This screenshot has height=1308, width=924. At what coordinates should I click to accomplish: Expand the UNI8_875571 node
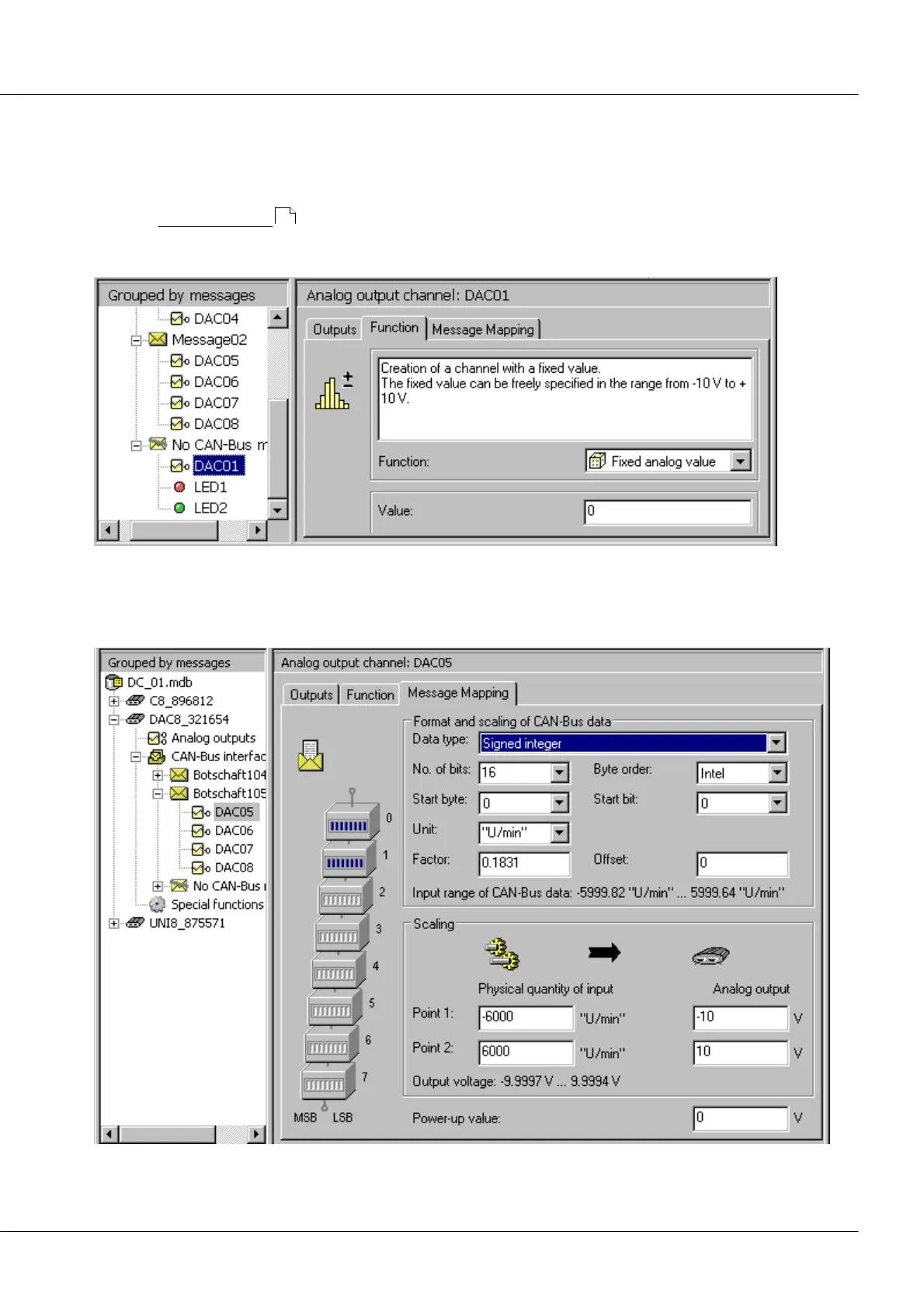coord(114,924)
